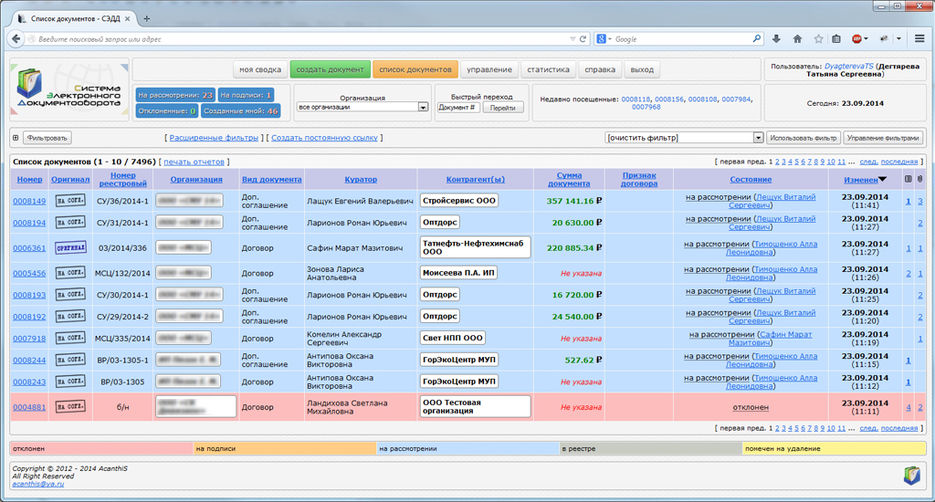Viewport: 935px width, 502px height.
Task: Click the 'НА СОГЛ.' stamp of document 0008149
Action: pyautogui.click(x=70, y=201)
